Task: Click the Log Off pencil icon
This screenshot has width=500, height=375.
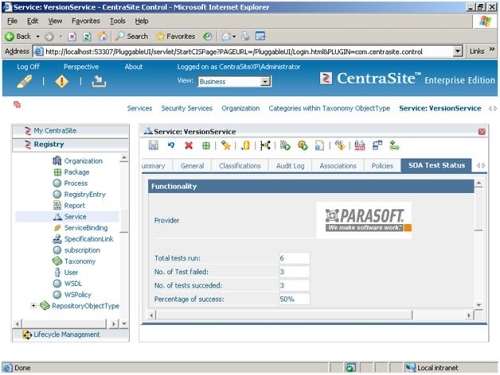Action: pyautogui.click(x=25, y=81)
